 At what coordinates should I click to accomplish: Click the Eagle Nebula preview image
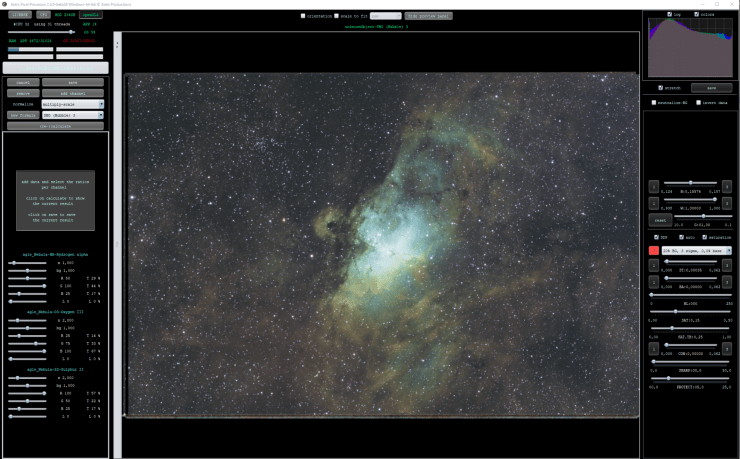coord(382,245)
